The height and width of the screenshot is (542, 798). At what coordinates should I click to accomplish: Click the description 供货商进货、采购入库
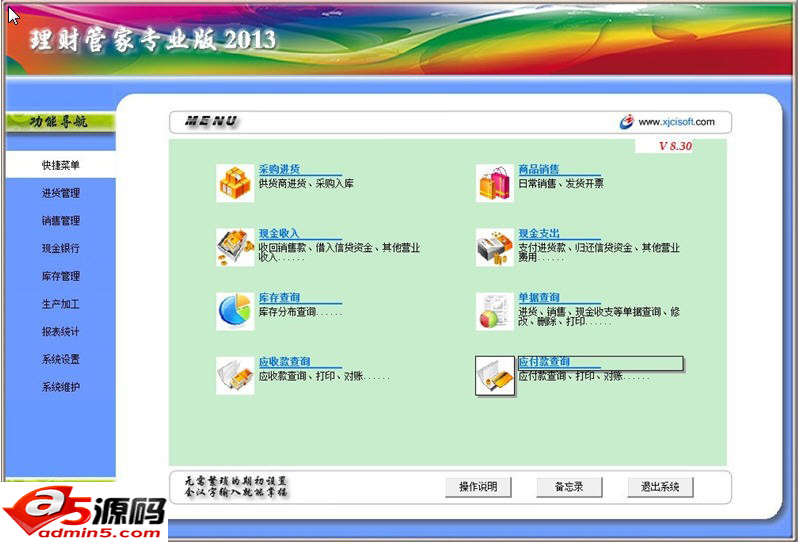tap(306, 184)
